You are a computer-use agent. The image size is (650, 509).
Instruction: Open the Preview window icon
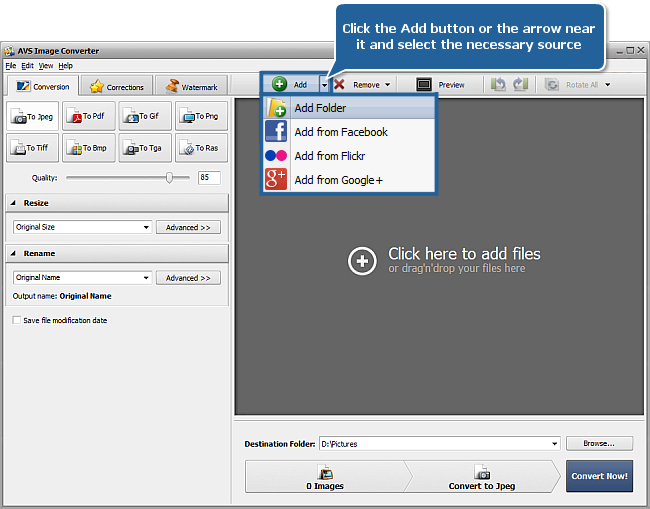[424, 85]
